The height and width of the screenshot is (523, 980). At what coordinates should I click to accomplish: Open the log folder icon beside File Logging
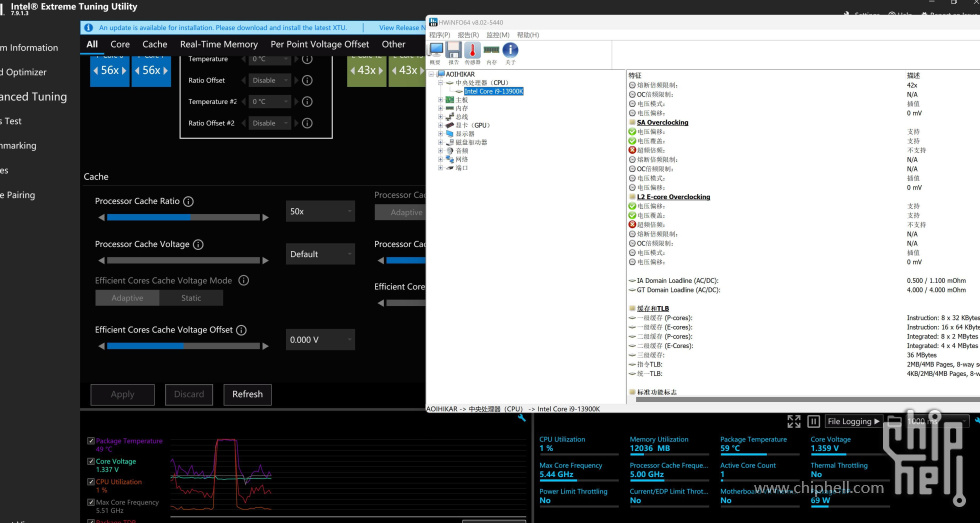click(x=894, y=421)
